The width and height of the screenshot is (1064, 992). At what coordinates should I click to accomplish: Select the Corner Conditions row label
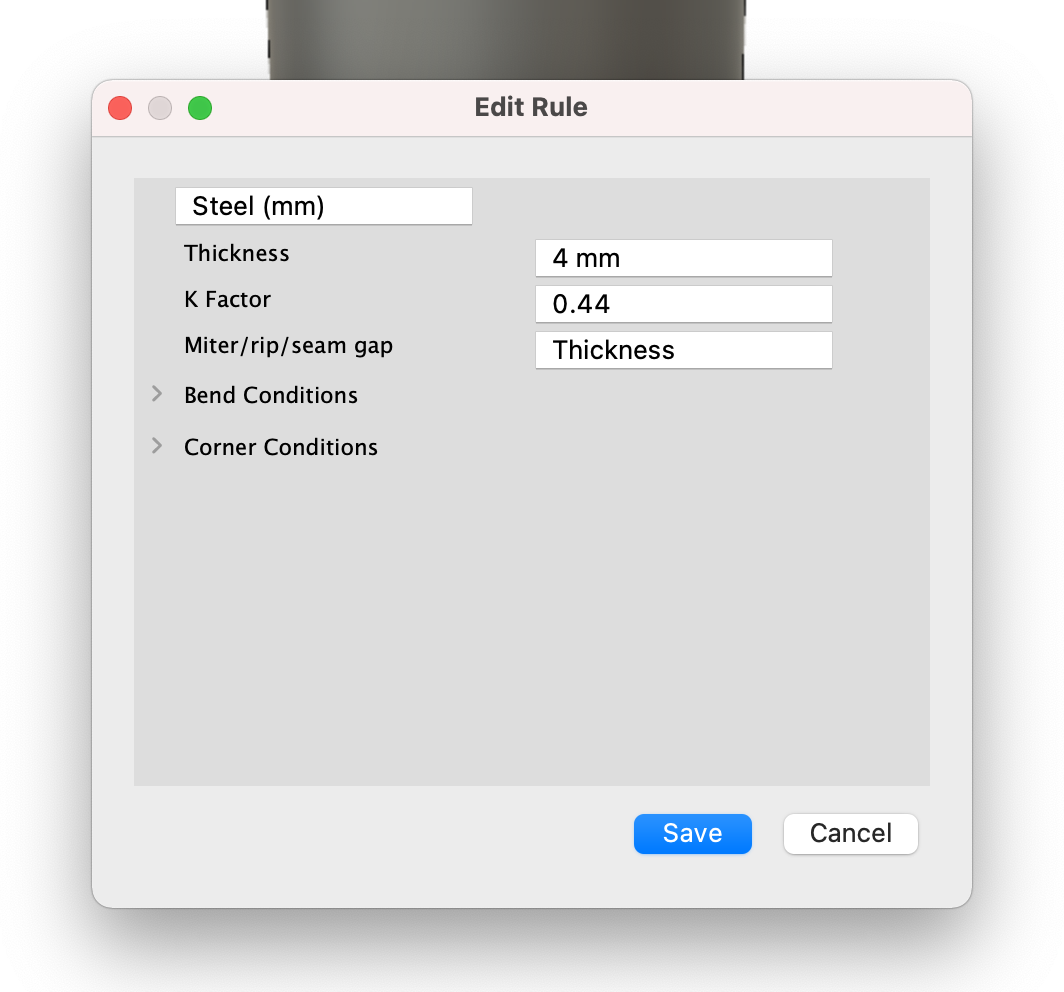point(281,447)
